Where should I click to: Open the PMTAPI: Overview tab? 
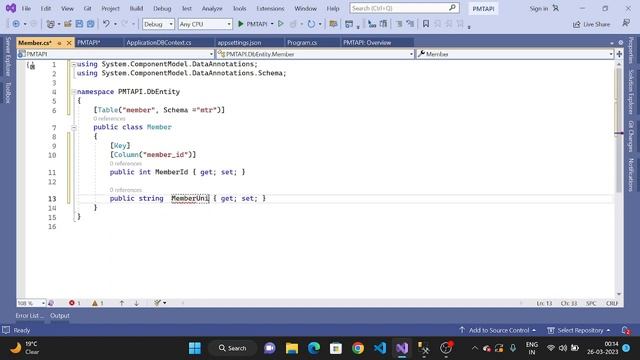[x=367, y=42]
